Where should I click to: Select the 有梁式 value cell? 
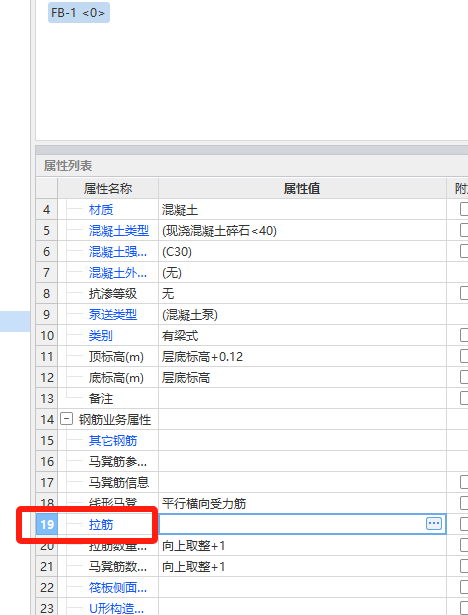click(302, 335)
